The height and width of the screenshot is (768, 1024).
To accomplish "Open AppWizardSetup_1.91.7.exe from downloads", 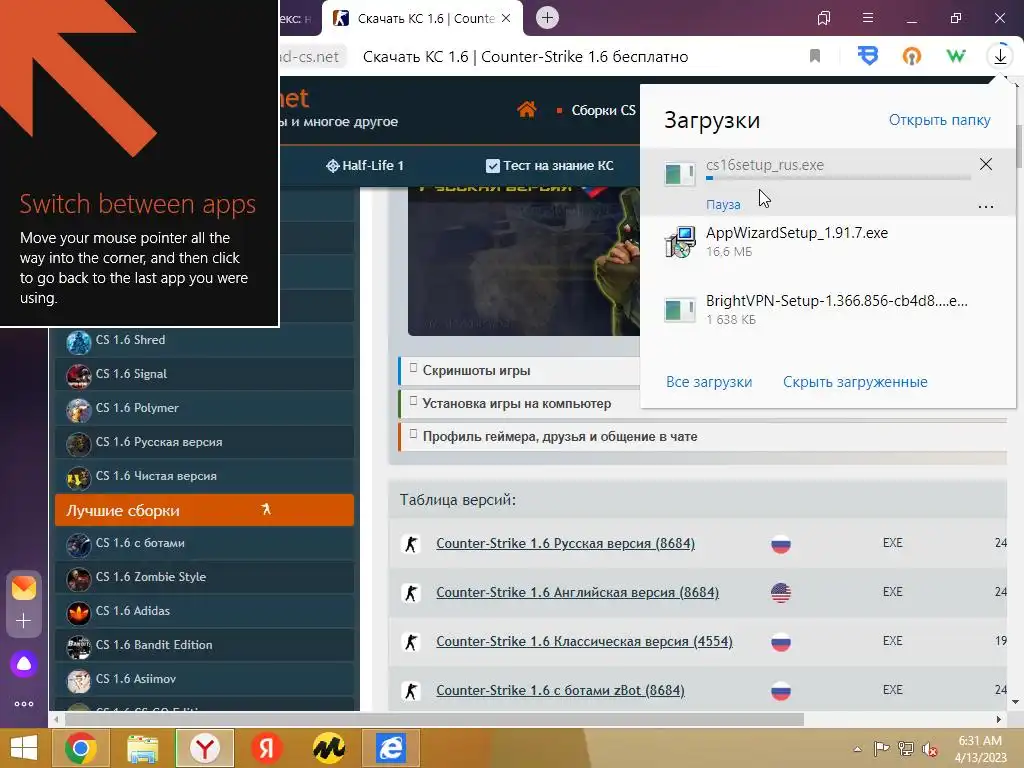I will tap(797, 233).
